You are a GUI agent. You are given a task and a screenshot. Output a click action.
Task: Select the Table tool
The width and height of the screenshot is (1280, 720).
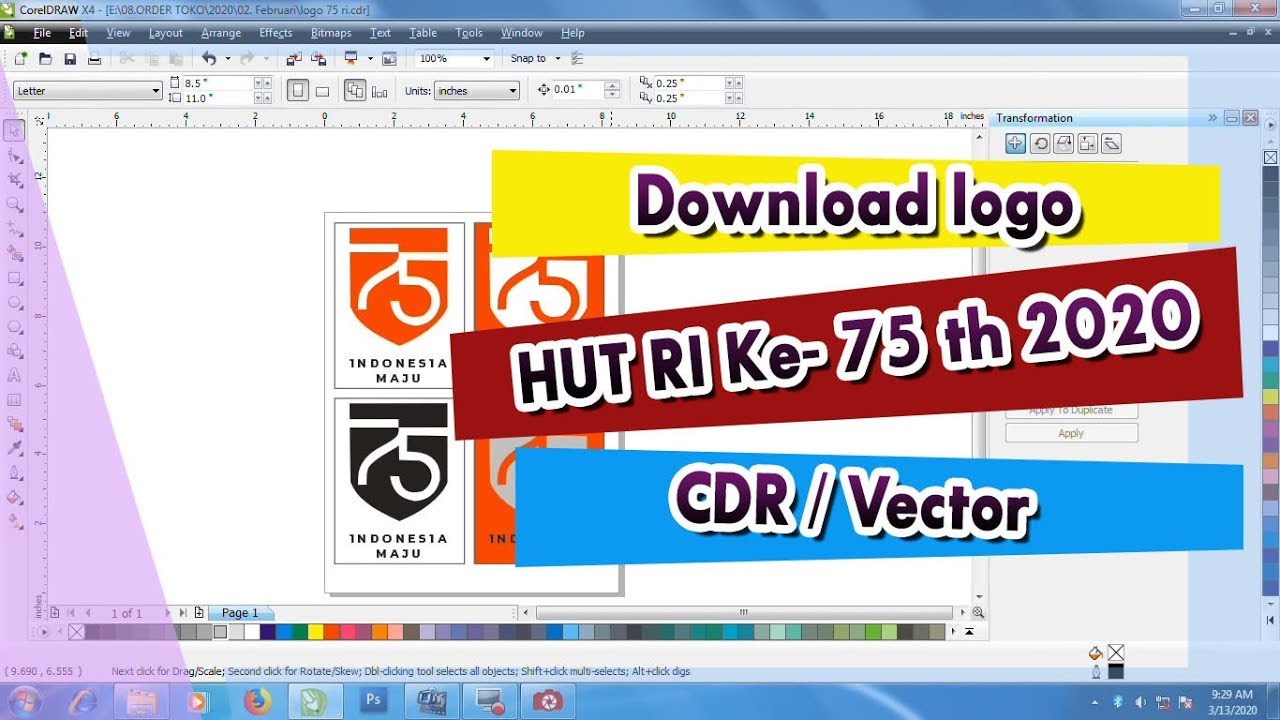14,400
